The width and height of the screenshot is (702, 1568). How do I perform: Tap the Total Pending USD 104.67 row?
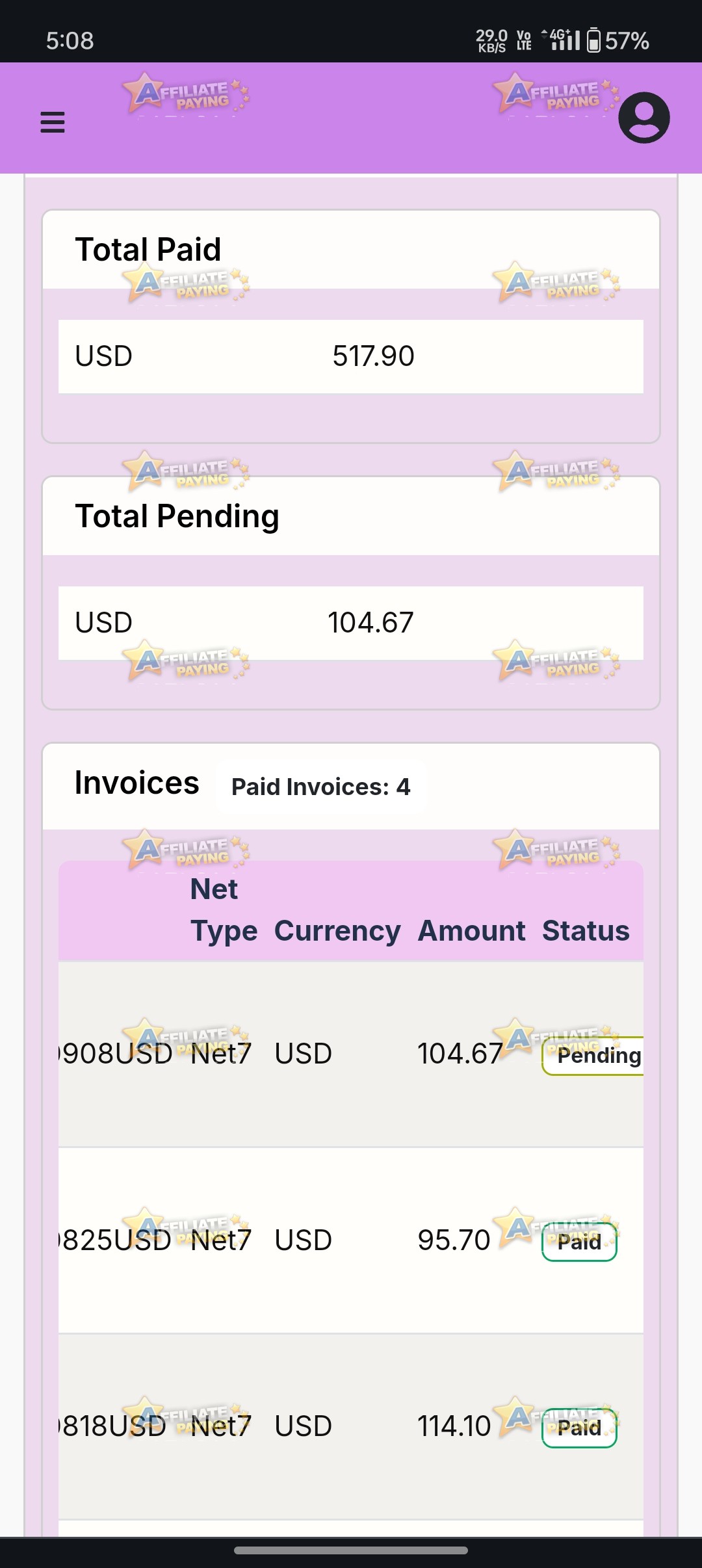click(x=351, y=623)
